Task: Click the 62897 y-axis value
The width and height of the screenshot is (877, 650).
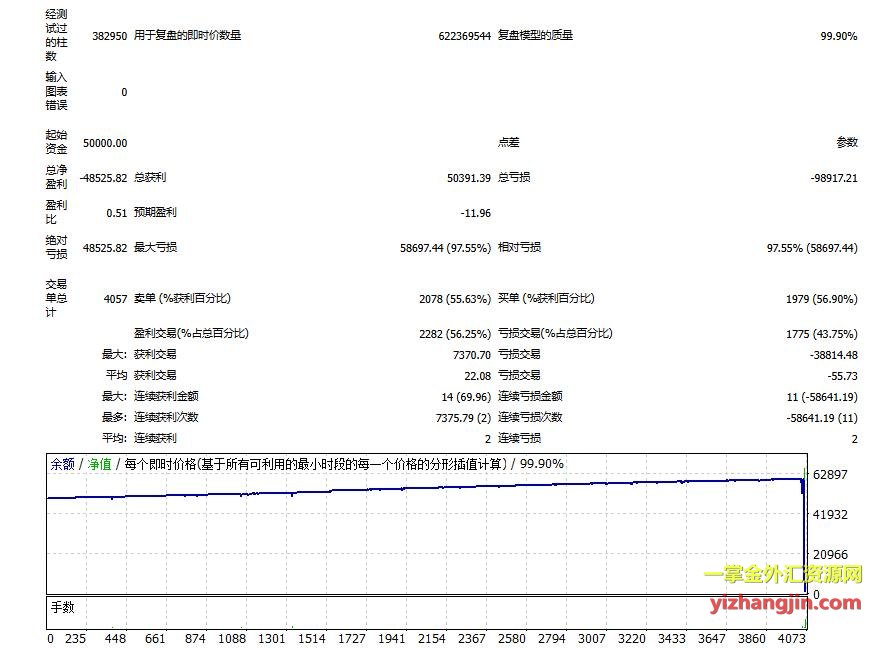Action: (831, 474)
